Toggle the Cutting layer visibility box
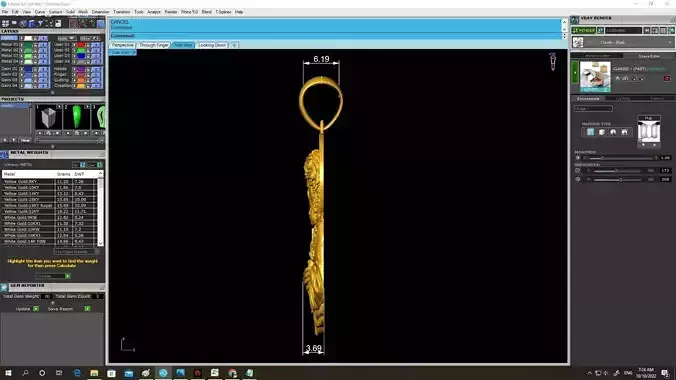The width and height of the screenshot is (676, 380). click(x=75, y=80)
